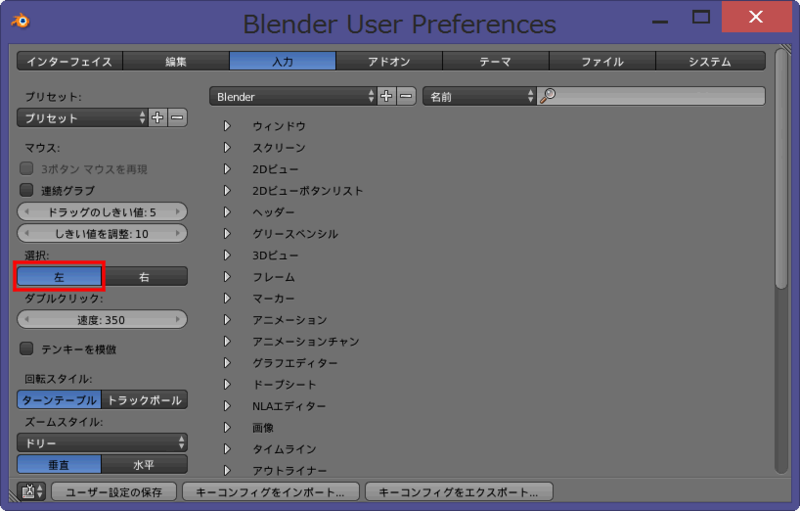
Task: Expand the スクリーン keymap section
Action: pos(227,147)
